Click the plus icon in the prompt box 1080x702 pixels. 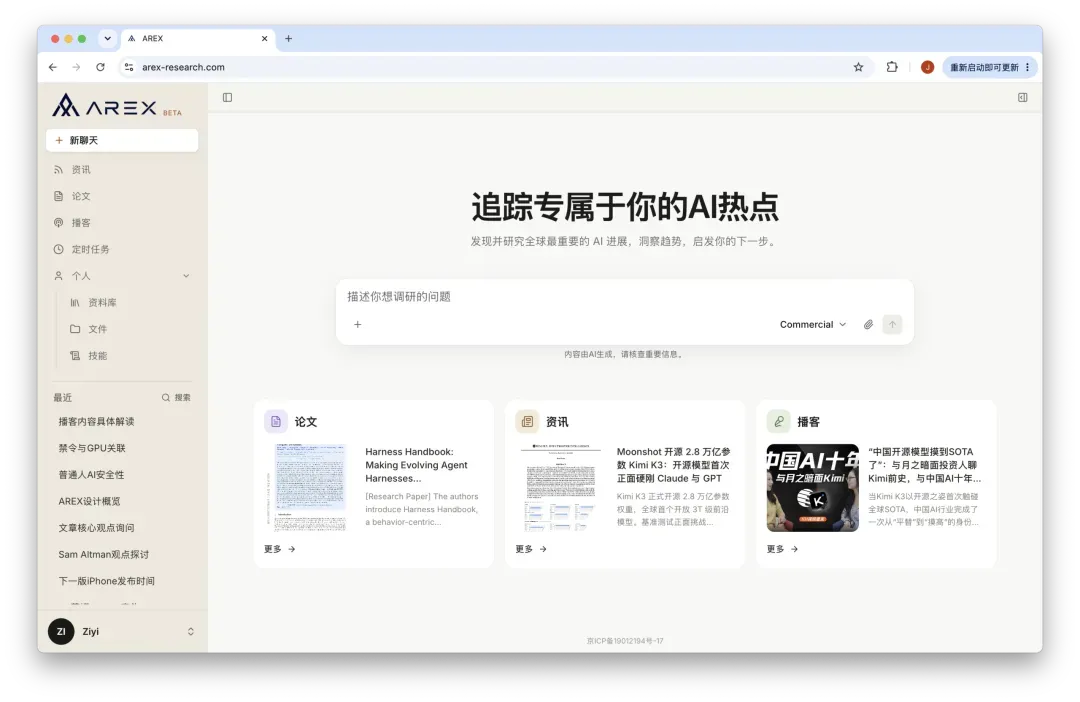(x=357, y=324)
